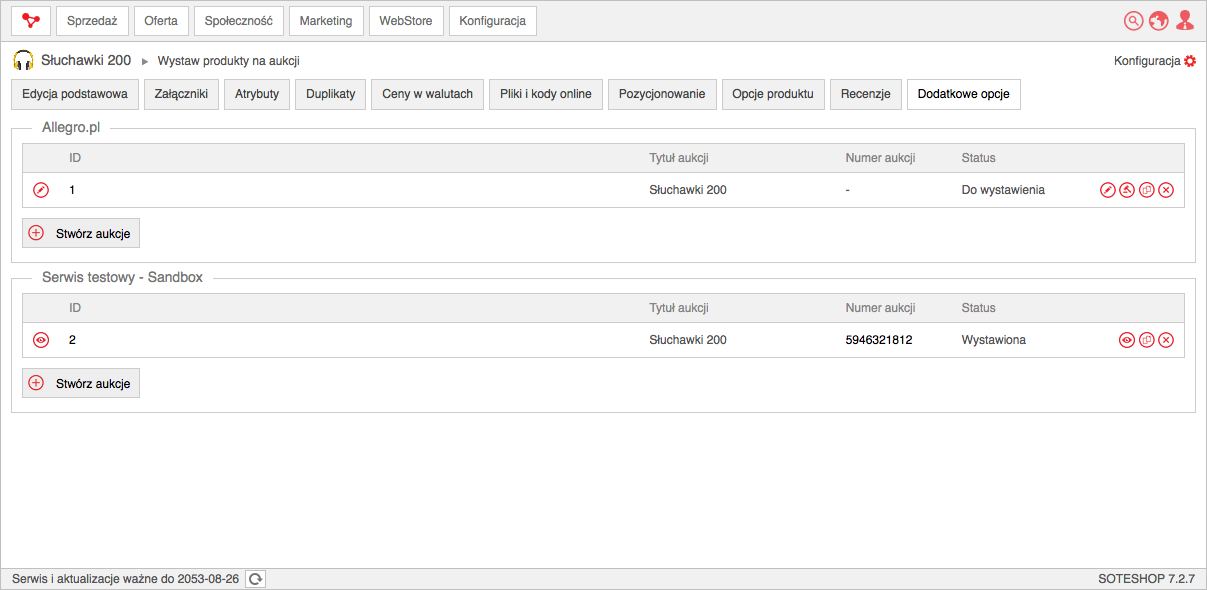Click the Tytuł aukcji header in Allegro.pl table
Viewport: 1207px width, 590px height.
click(680, 158)
